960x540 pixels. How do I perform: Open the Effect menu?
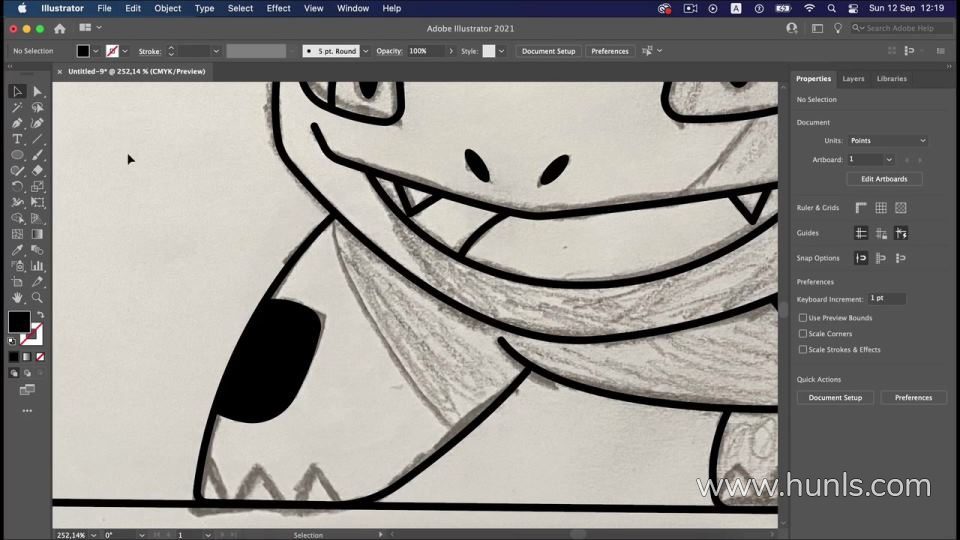click(x=278, y=9)
